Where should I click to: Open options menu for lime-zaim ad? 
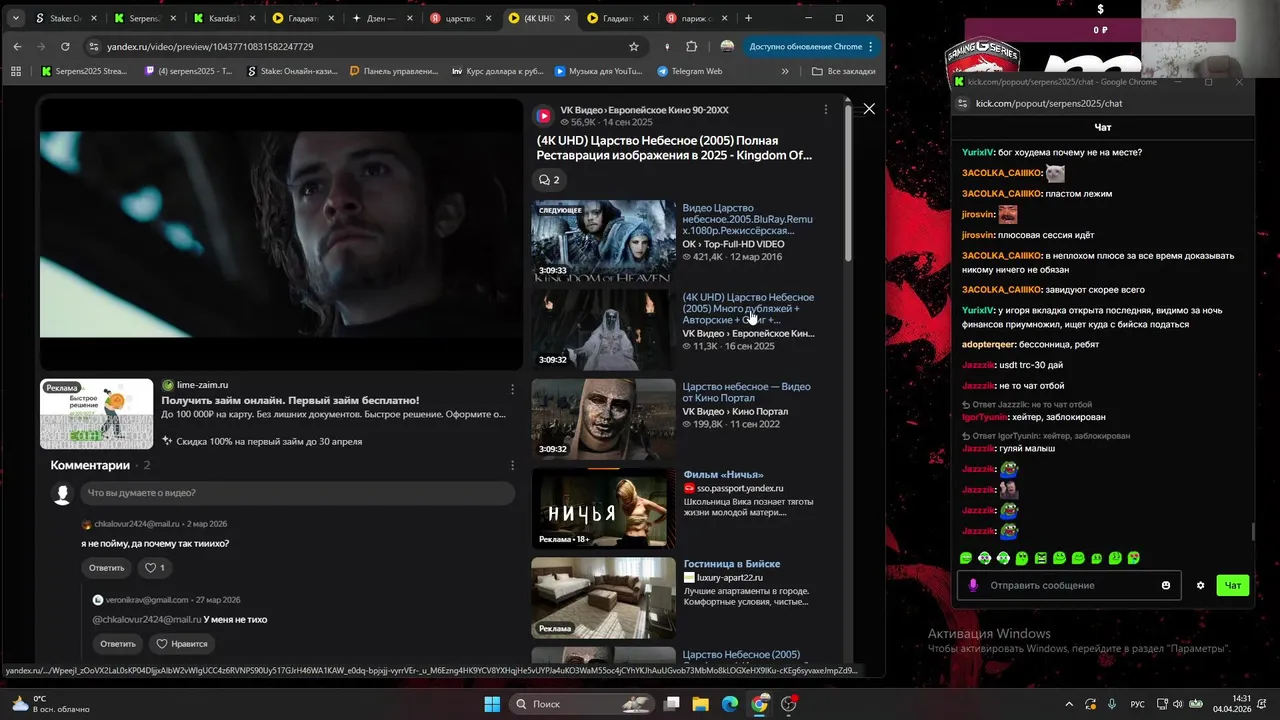pos(512,389)
